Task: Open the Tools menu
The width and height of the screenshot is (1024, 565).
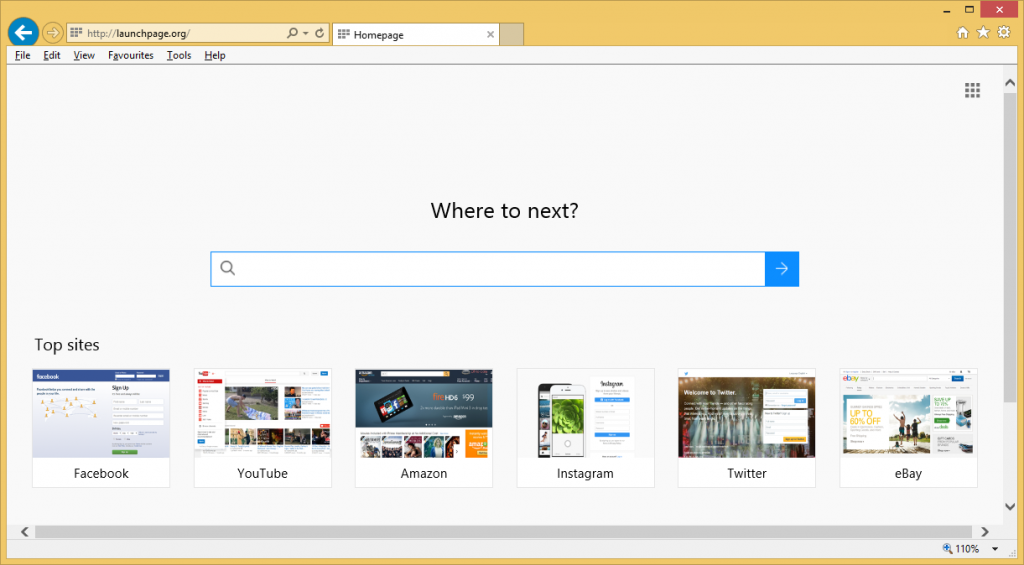Action: coord(179,55)
